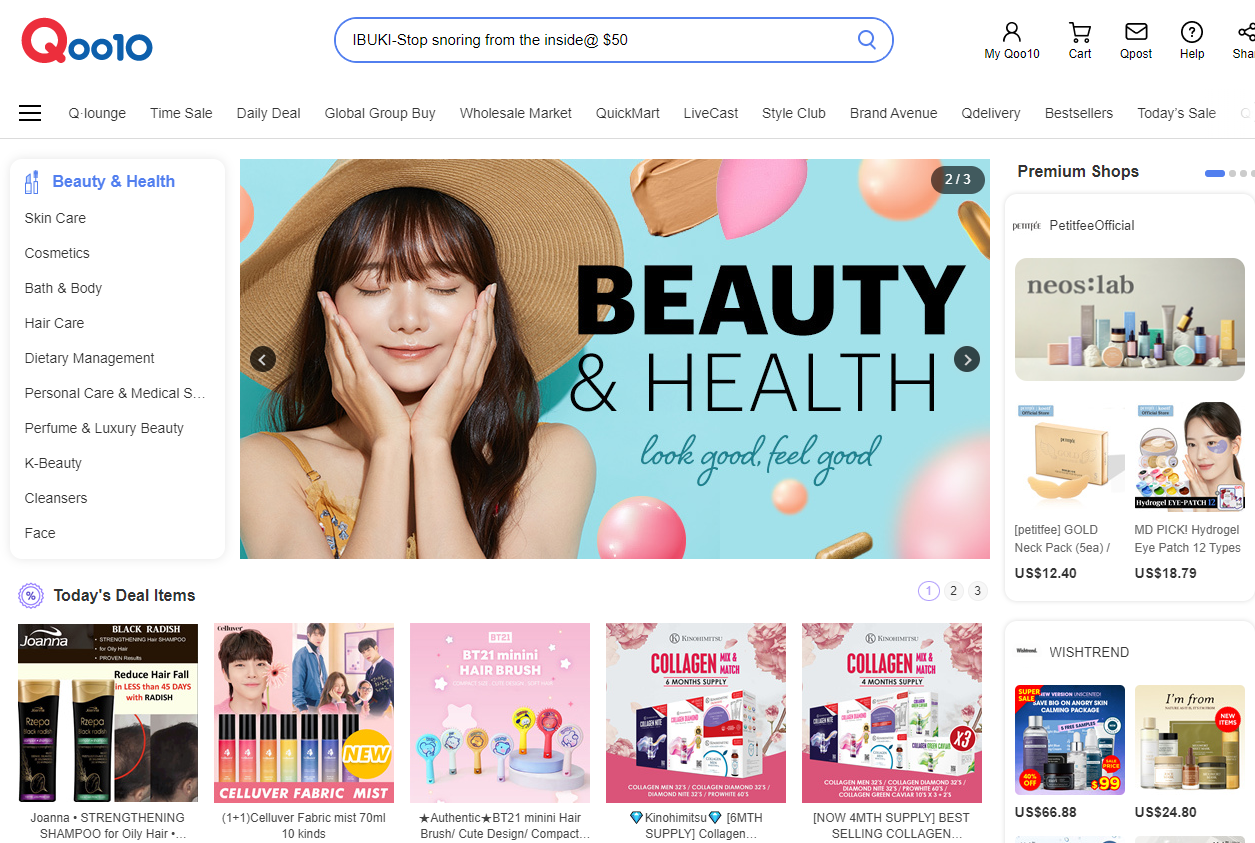Viewport: 1255px width, 843px height.
Task: Select Bestsellers in top navigation
Action: click(x=1078, y=113)
